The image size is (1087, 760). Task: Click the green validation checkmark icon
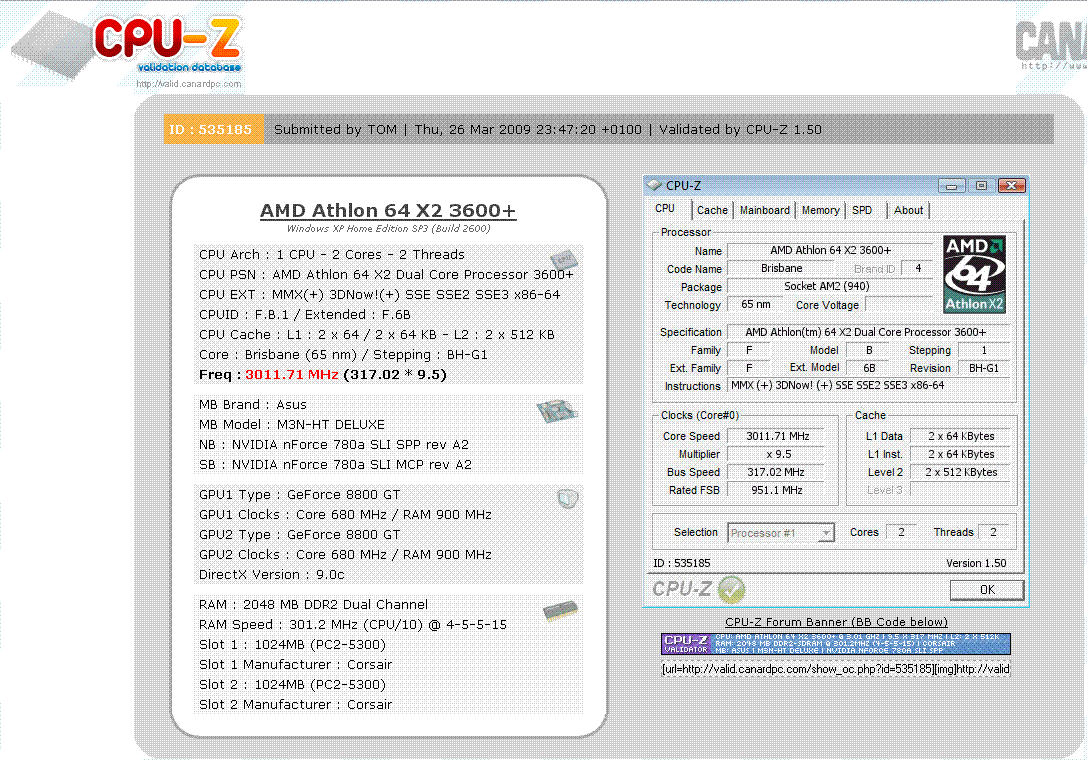coord(731,589)
